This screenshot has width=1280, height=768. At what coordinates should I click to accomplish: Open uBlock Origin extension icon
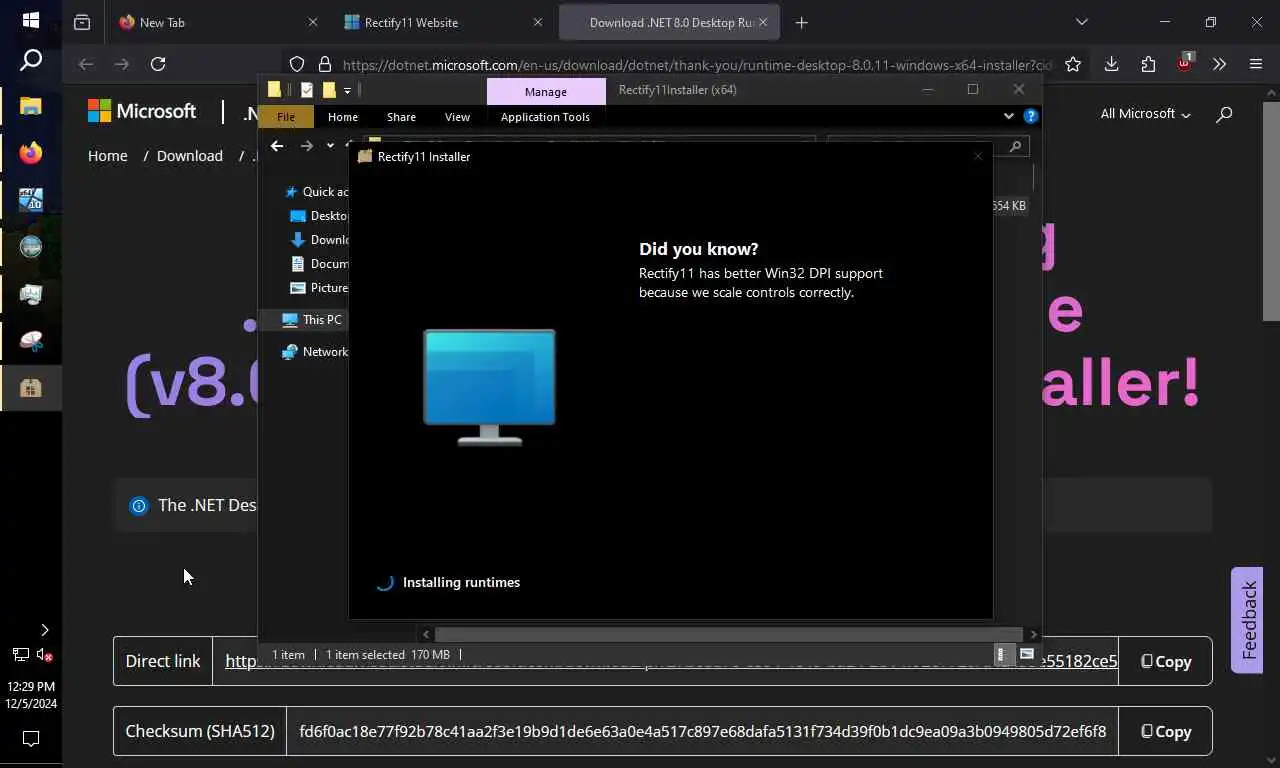click(1185, 63)
